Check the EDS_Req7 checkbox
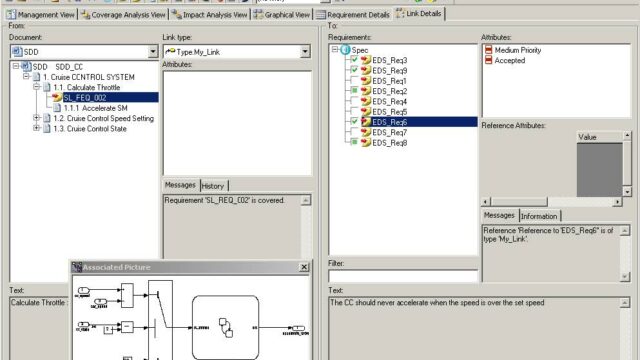Image resolution: width=640 pixels, height=360 pixels. click(354, 132)
